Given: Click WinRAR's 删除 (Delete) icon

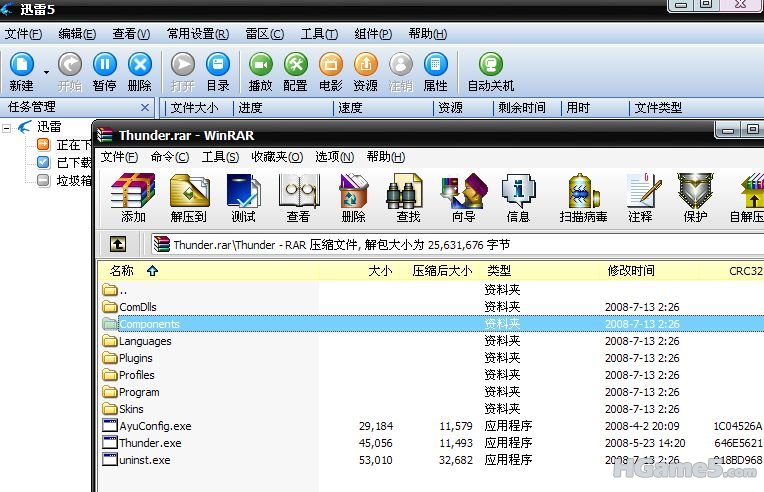Looking at the screenshot, I should (353, 191).
